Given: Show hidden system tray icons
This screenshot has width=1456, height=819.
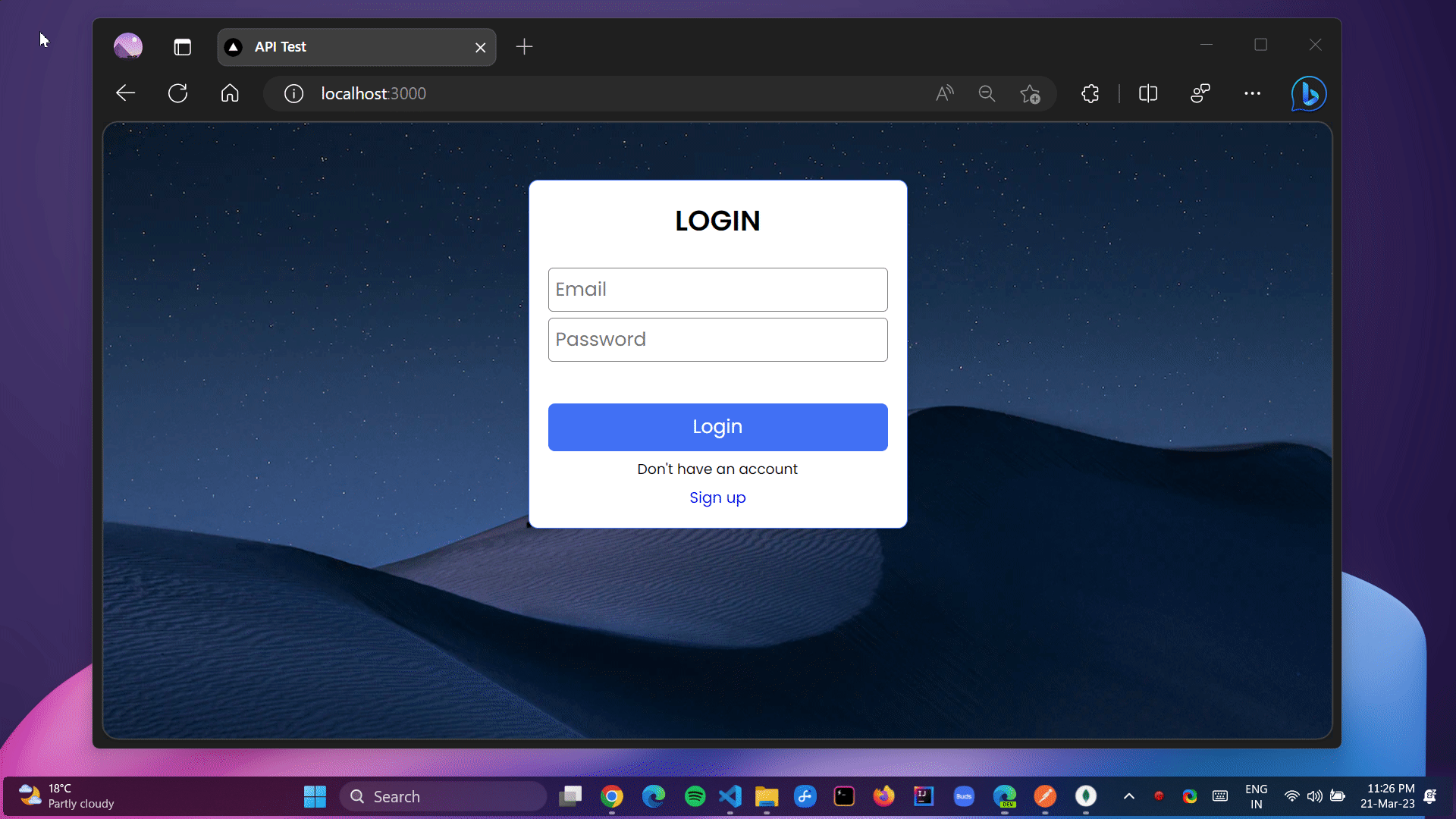Looking at the screenshot, I should pos(1128,796).
